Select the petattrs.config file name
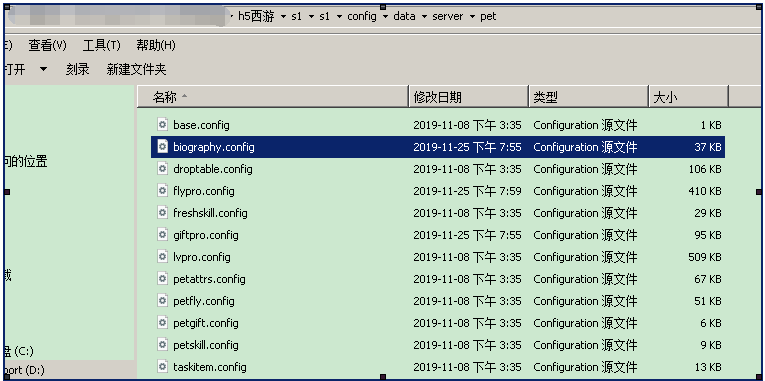 click(x=209, y=279)
